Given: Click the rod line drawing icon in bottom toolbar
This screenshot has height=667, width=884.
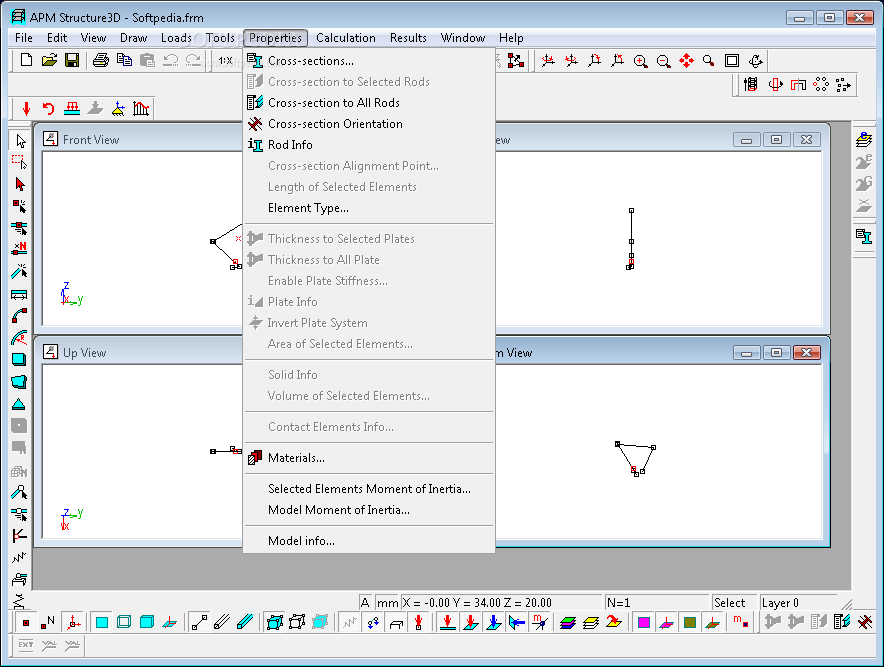Looking at the screenshot, I should (x=199, y=622).
